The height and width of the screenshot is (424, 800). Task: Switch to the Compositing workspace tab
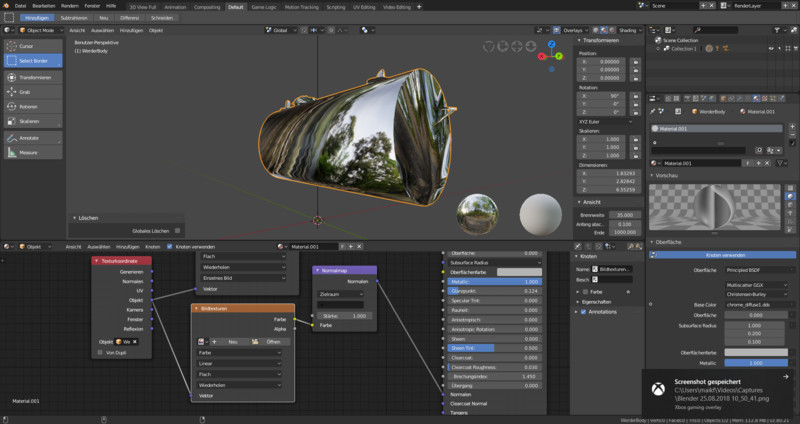pyautogui.click(x=206, y=6)
